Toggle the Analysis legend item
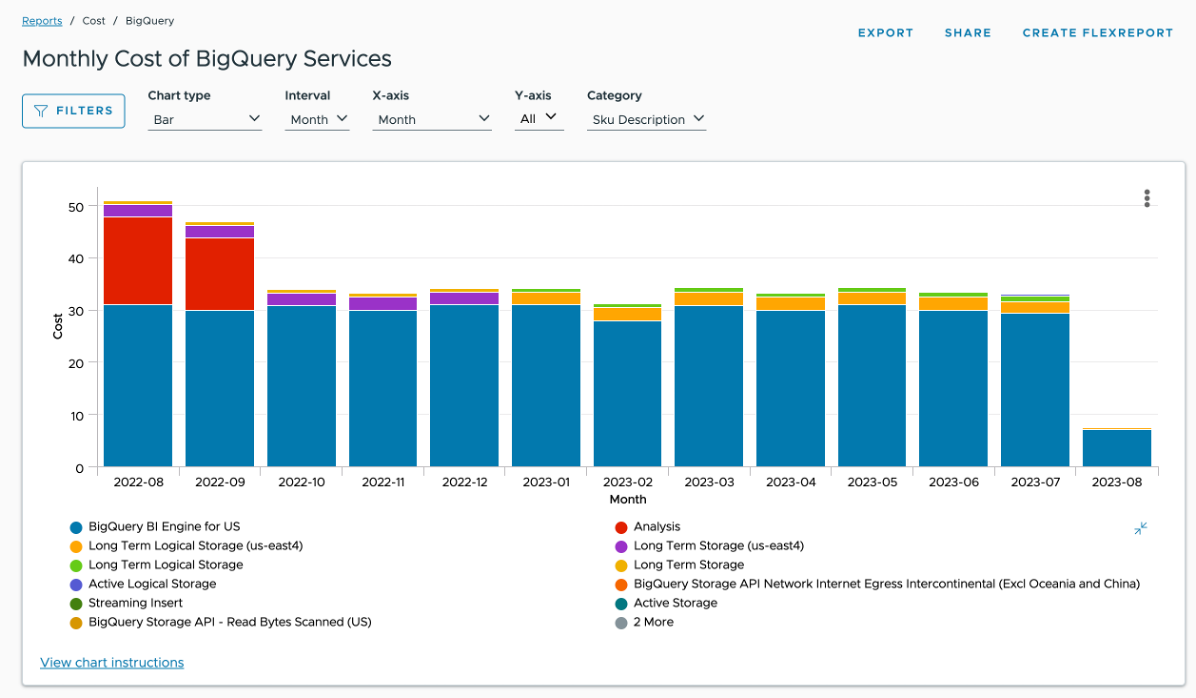 coord(648,526)
